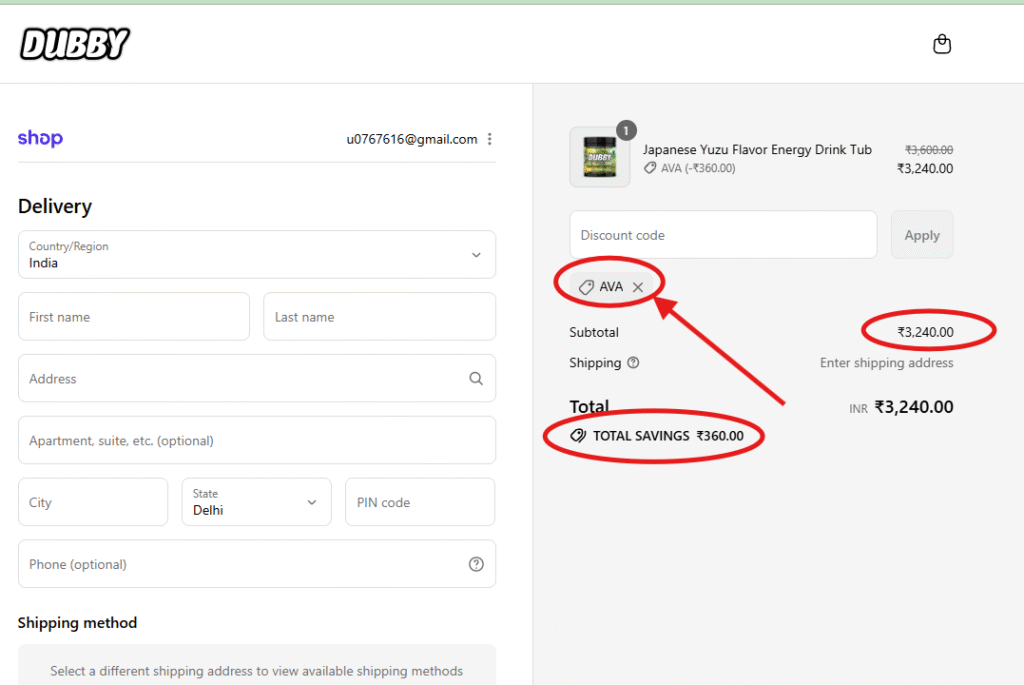Click the struck-through ₹3,600.00 price
1024x685 pixels.
click(929, 150)
